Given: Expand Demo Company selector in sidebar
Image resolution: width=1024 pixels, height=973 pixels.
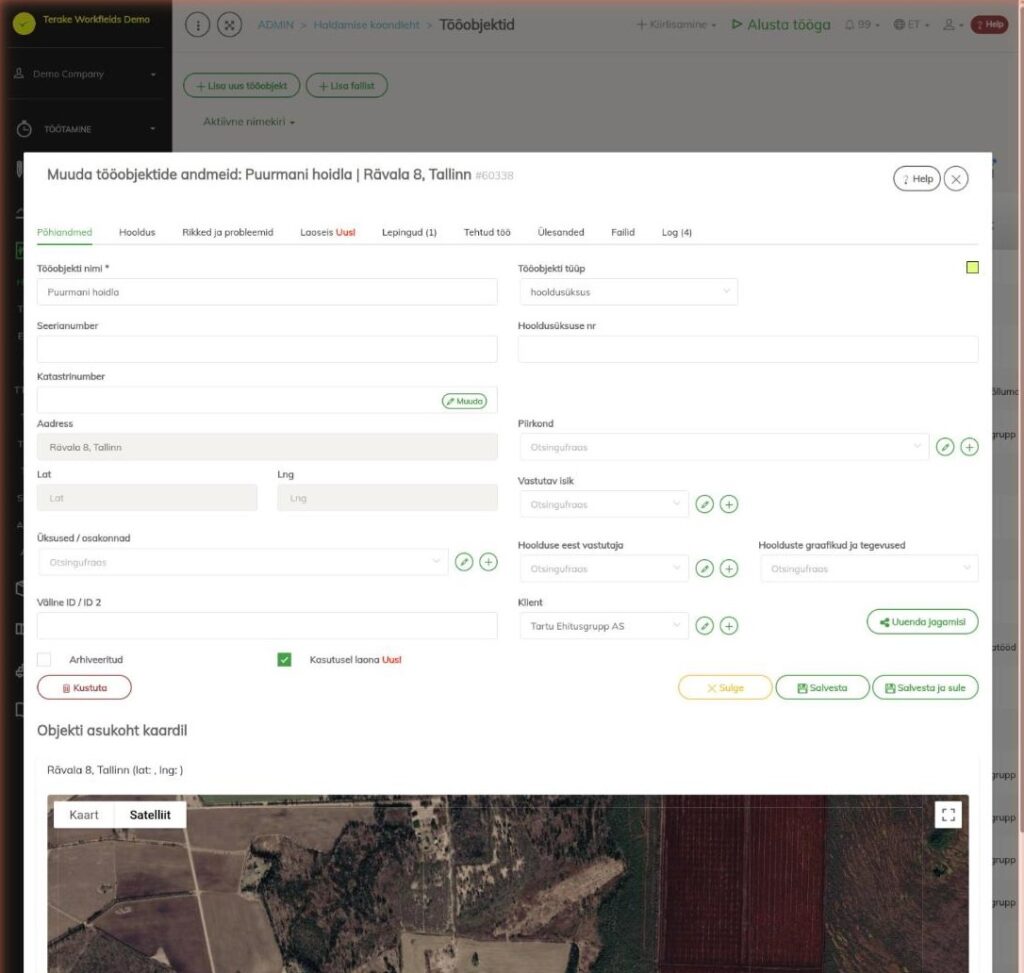Looking at the screenshot, I should 86,74.
